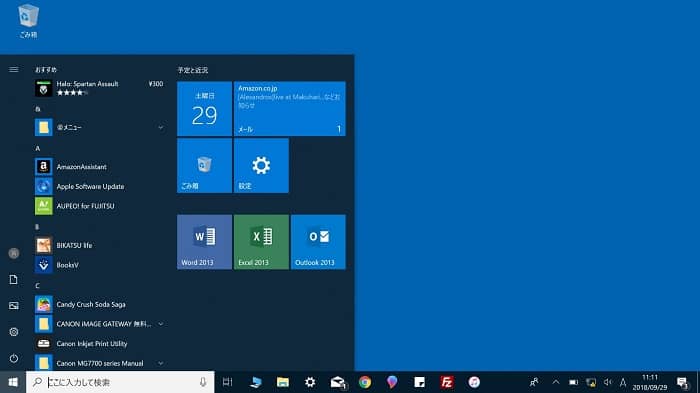The height and width of the screenshot is (393, 700).
Task: Launch the Excel 2013 tile
Action: click(261, 242)
